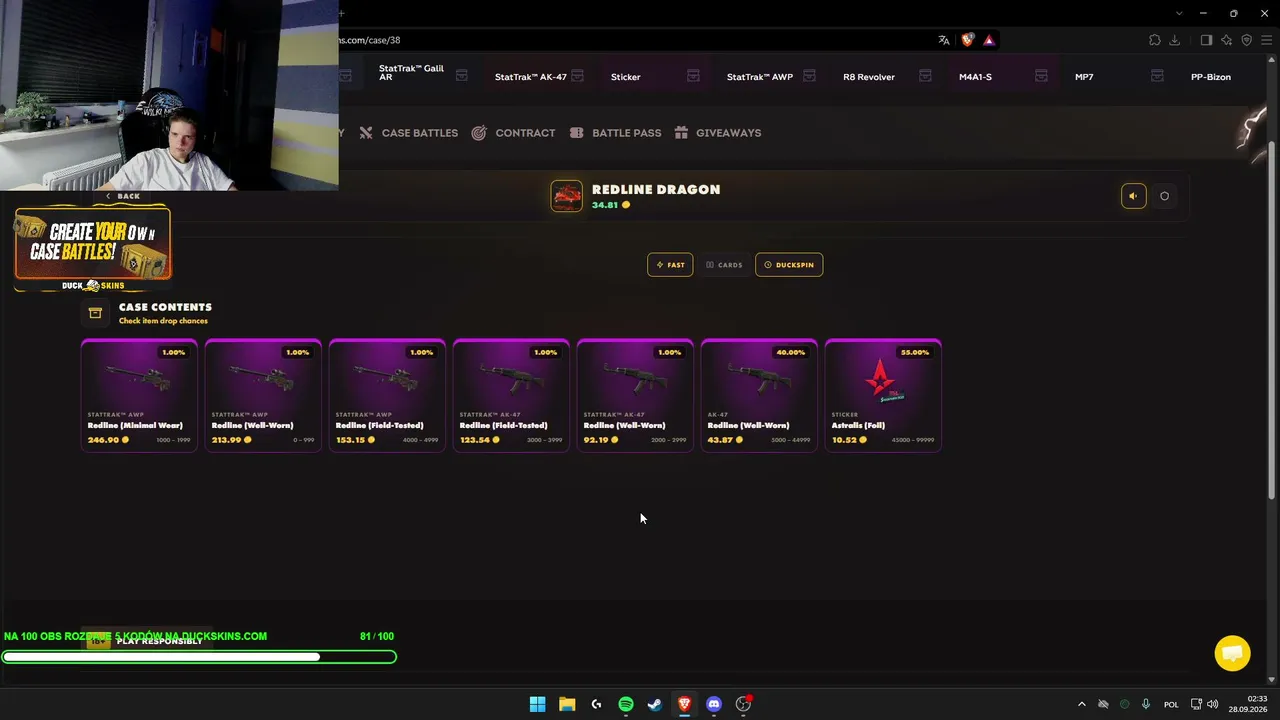Click the Giveaways gift icon
This screenshot has height=720, width=1280.
[x=681, y=133]
